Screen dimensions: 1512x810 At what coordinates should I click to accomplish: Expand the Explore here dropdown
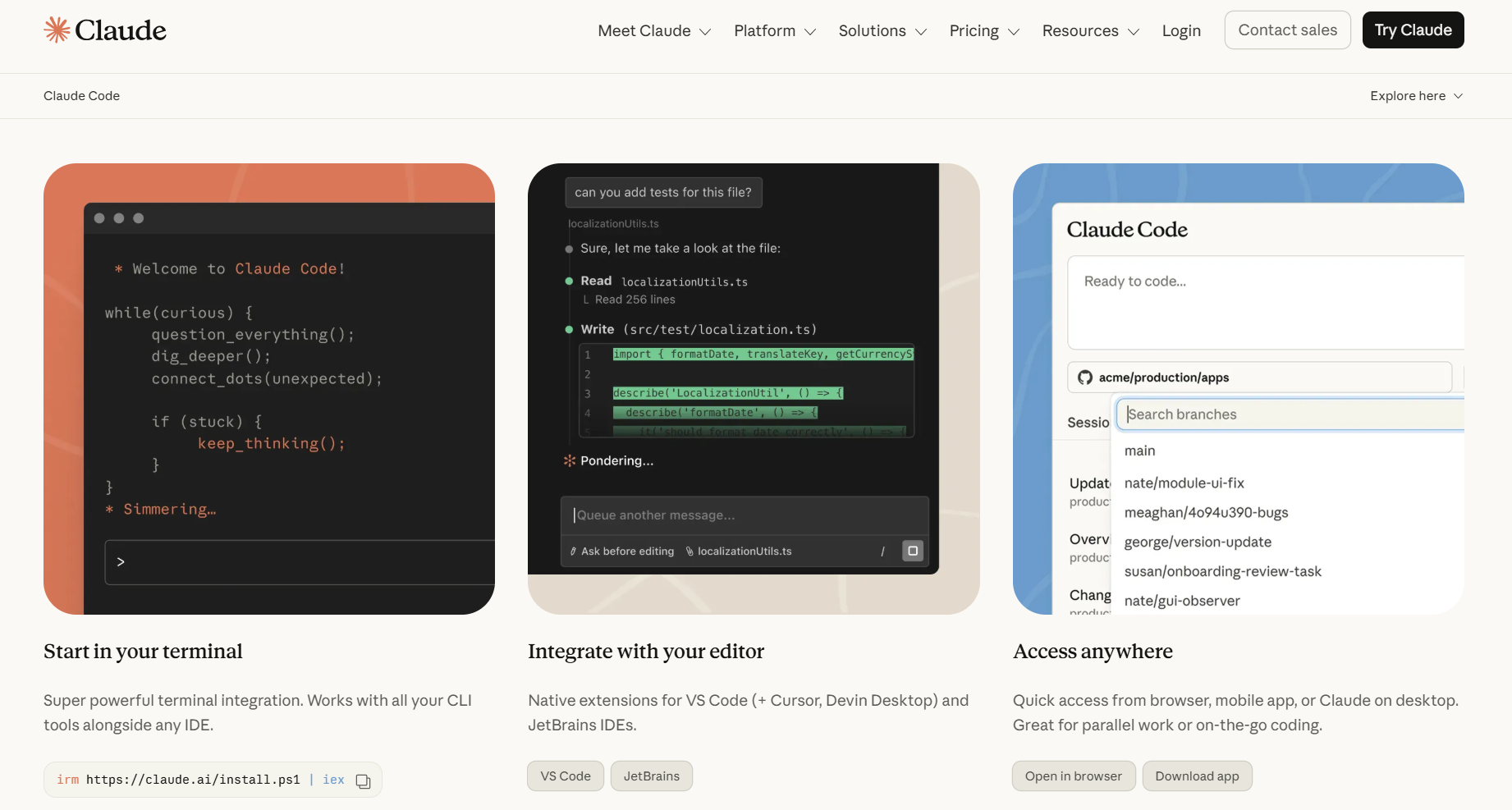point(1416,96)
